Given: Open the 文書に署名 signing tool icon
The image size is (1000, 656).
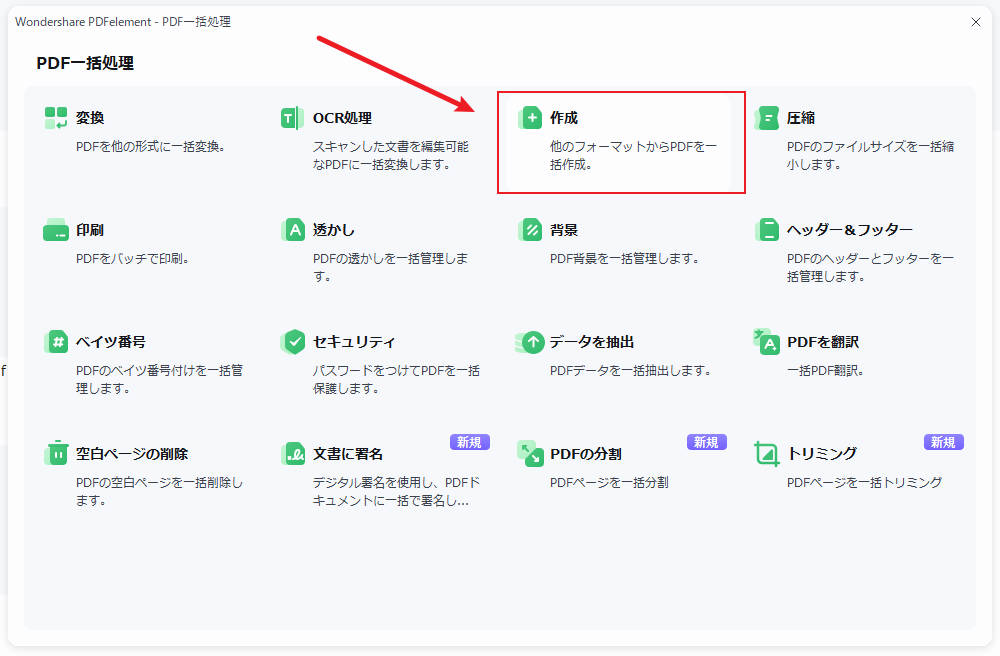Looking at the screenshot, I should (x=293, y=453).
